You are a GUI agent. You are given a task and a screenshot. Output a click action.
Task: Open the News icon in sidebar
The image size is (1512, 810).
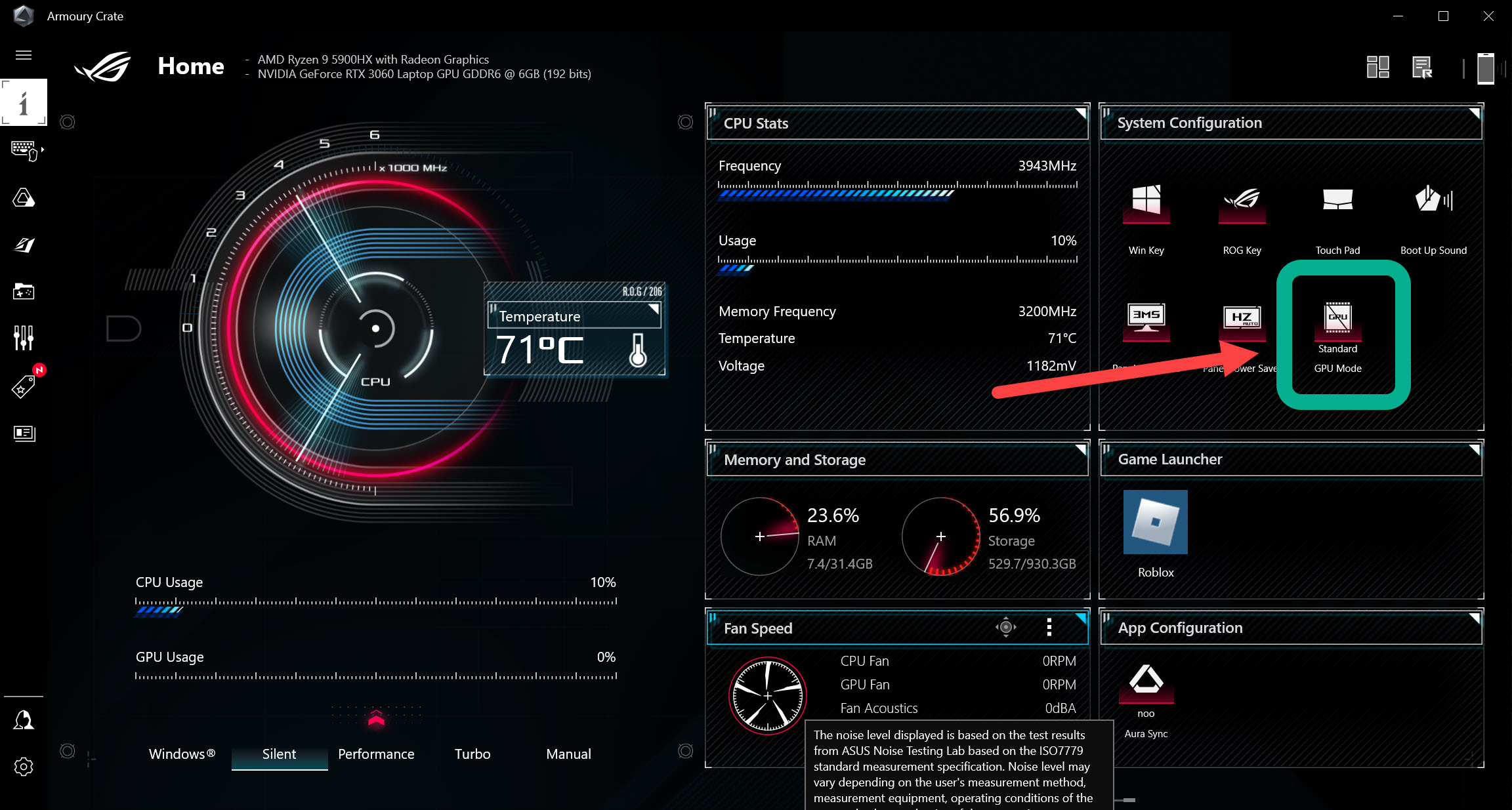tap(24, 433)
